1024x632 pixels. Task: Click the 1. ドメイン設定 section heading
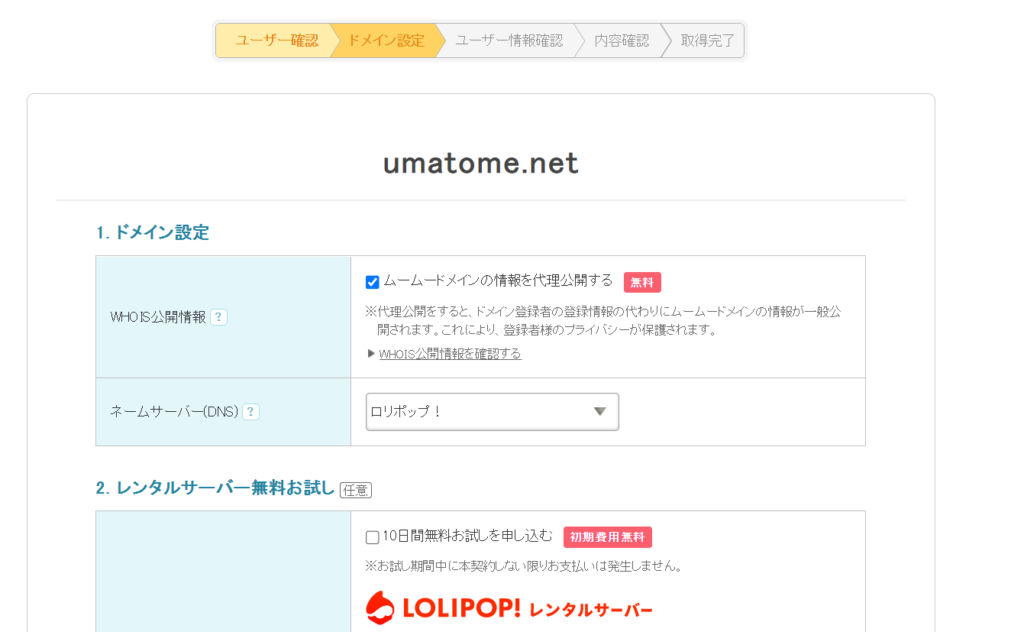pyautogui.click(x=152, y=233)
